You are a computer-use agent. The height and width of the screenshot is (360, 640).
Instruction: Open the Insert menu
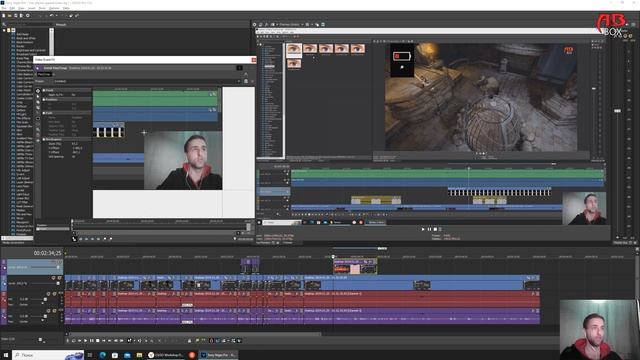(32, 8)
